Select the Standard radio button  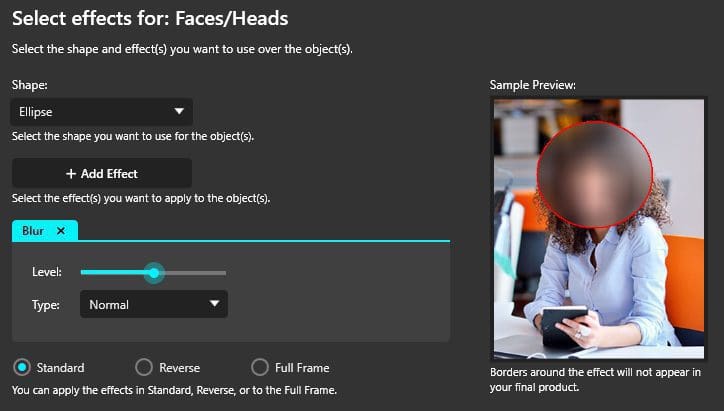pos(22,368)
